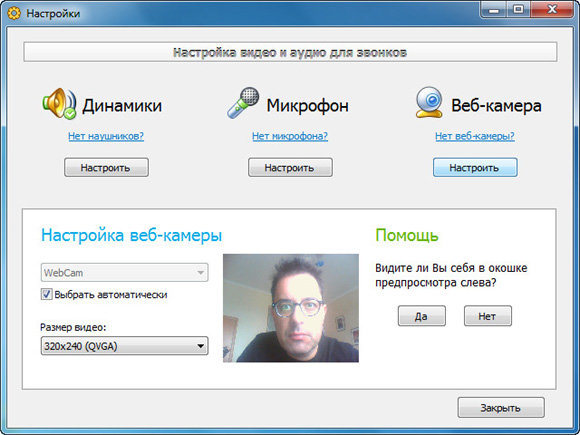Click the Закрыть button
The width and height of the screenshot is (580, 435).
[501, 408]
